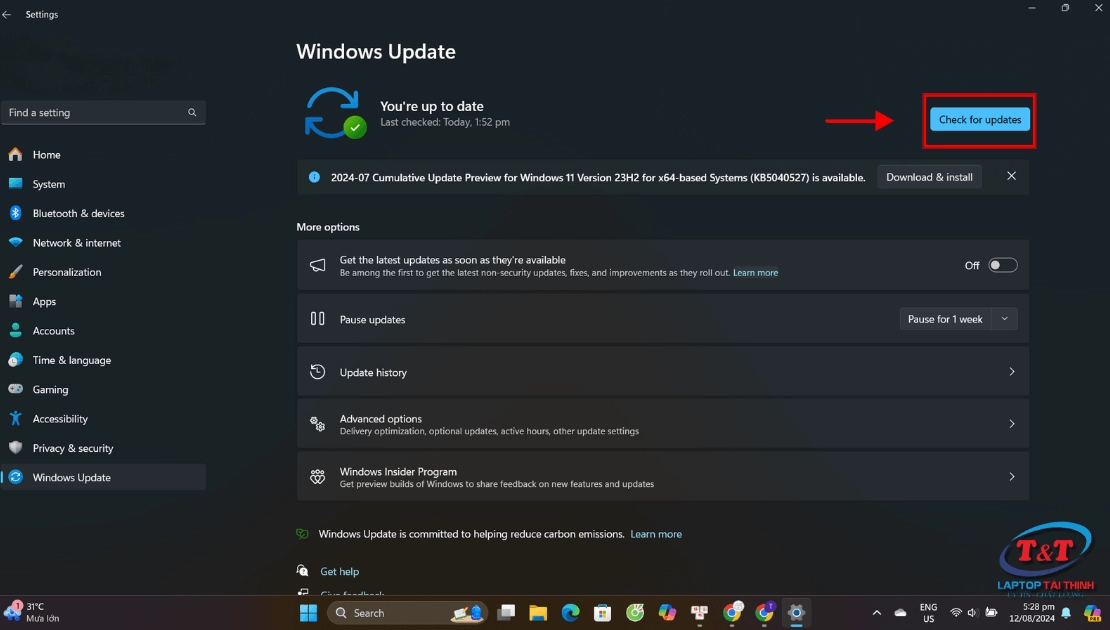Open Accessibility settings
The width and height of the screenshot is (1110, 630).
[103, 419]
